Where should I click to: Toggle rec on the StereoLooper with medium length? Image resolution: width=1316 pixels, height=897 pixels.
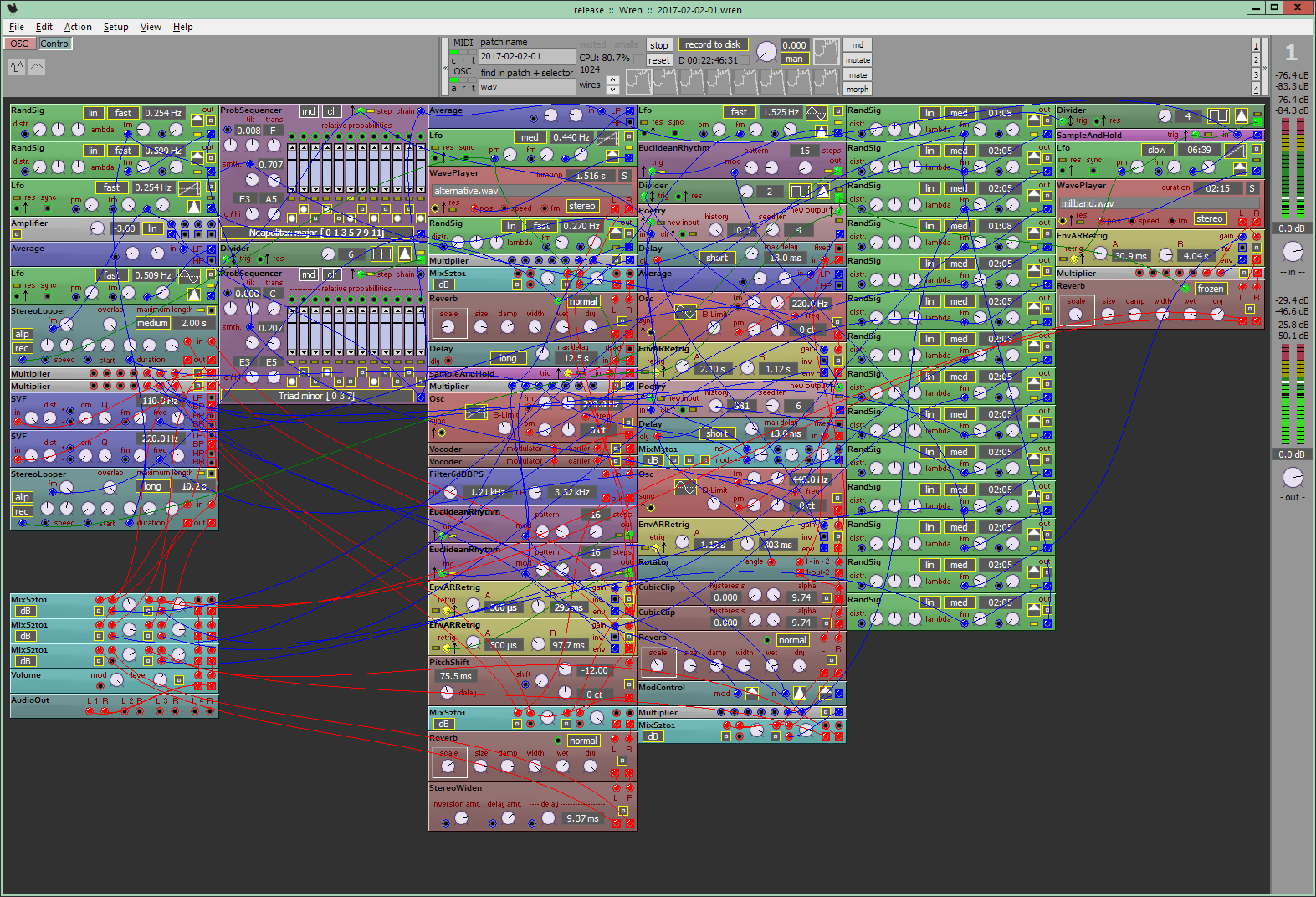pos(23,348)
